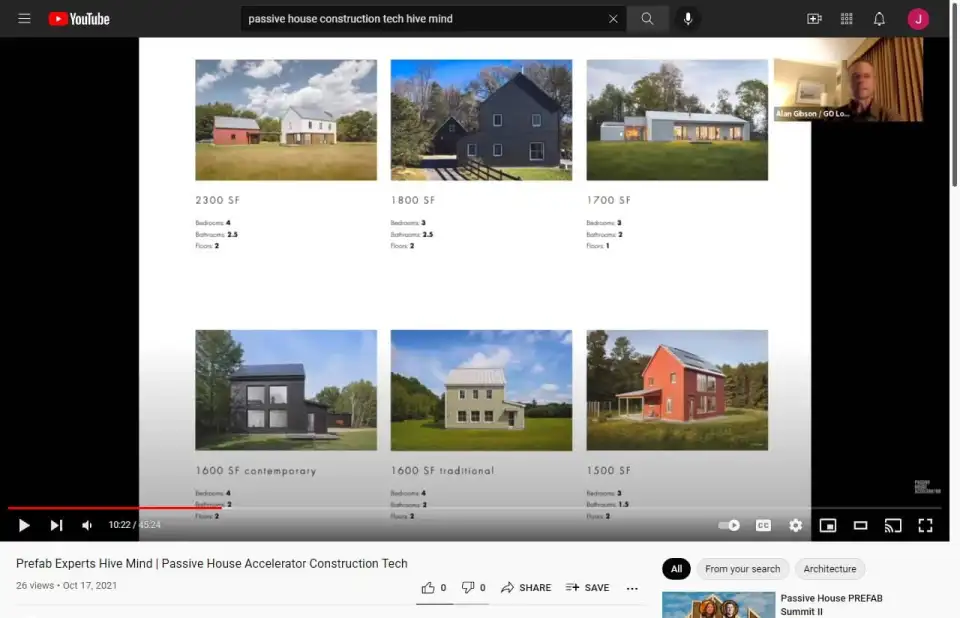Select 'From your search' chip
960x618 pixels.
click(742, 569)
